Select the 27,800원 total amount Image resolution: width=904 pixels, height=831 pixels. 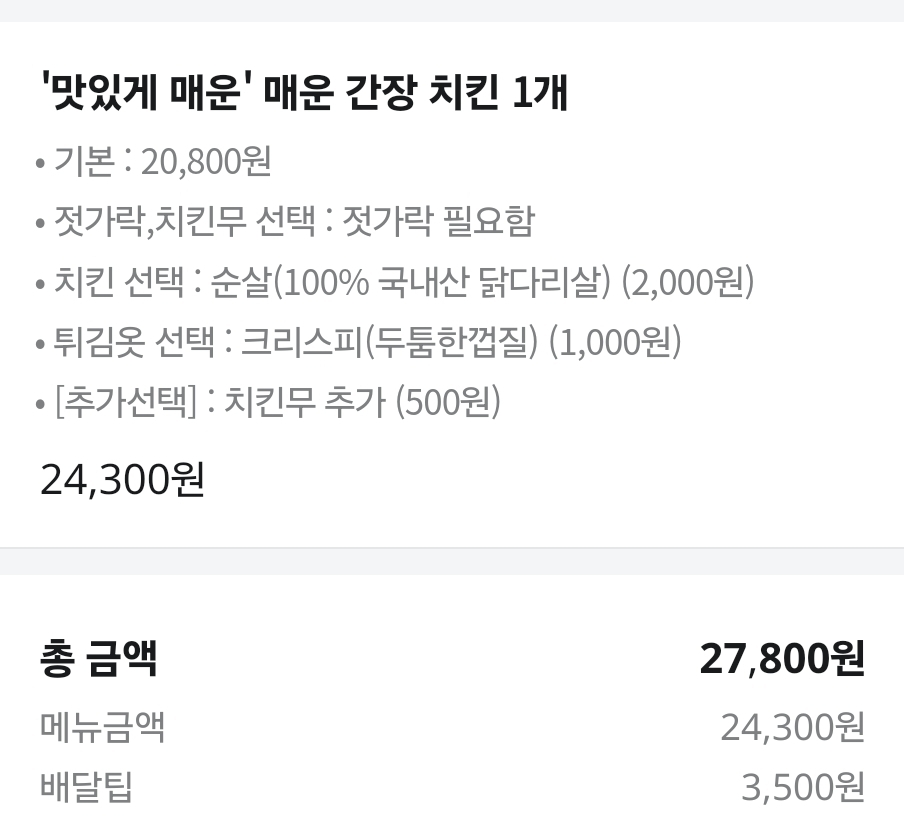point(782,658)
